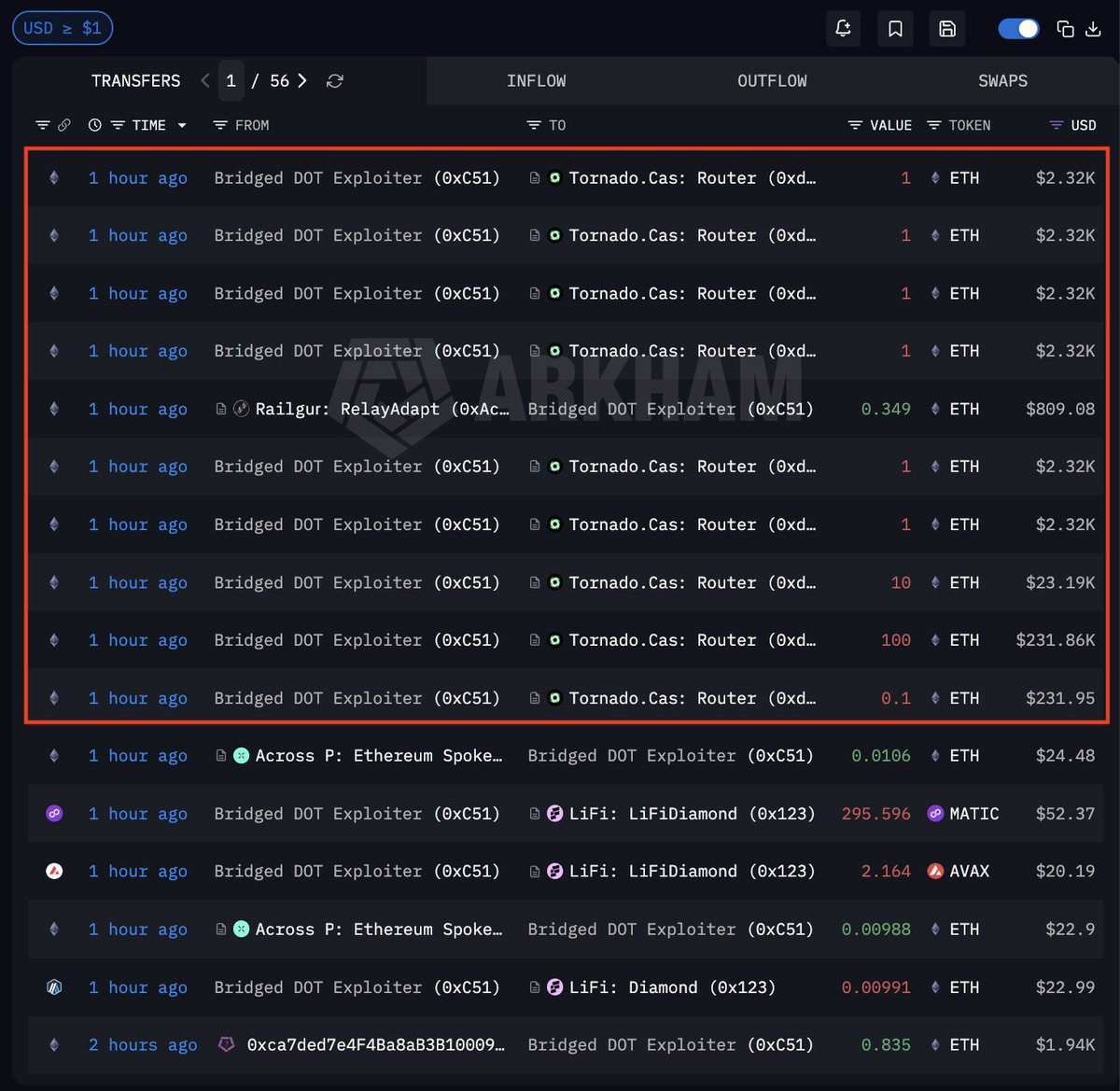This screenshot has width=1120, height=1091.
Task: Open the FROM column filter
Action: coord(220,125)
